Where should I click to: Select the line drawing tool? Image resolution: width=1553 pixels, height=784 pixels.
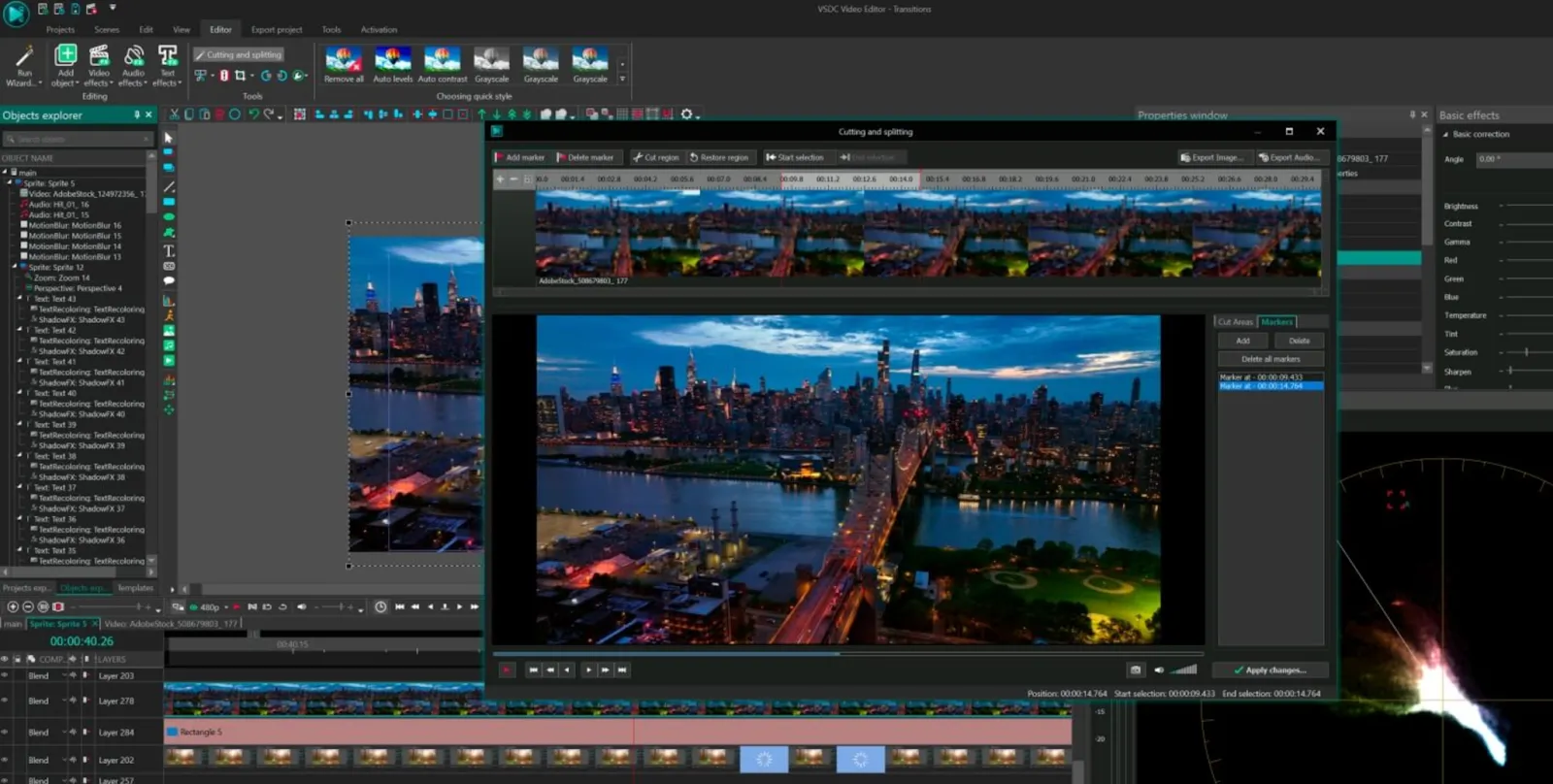point(169,186)
